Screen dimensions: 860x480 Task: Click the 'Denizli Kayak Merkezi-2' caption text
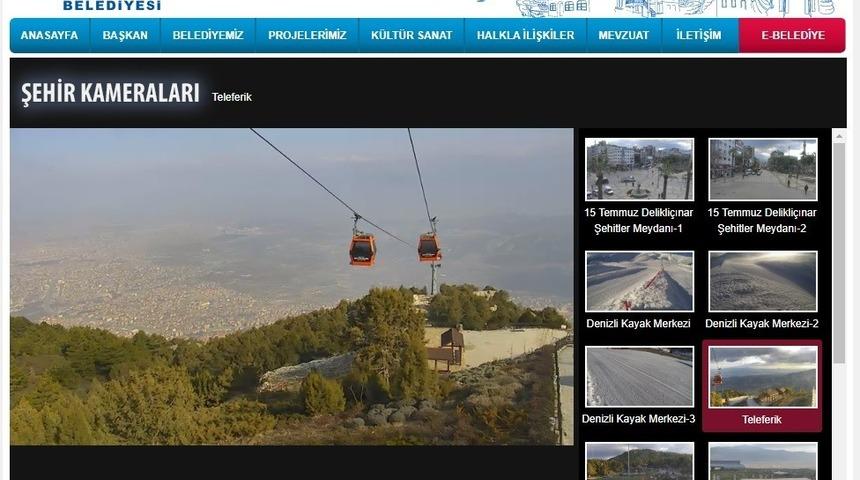point(762,324)
